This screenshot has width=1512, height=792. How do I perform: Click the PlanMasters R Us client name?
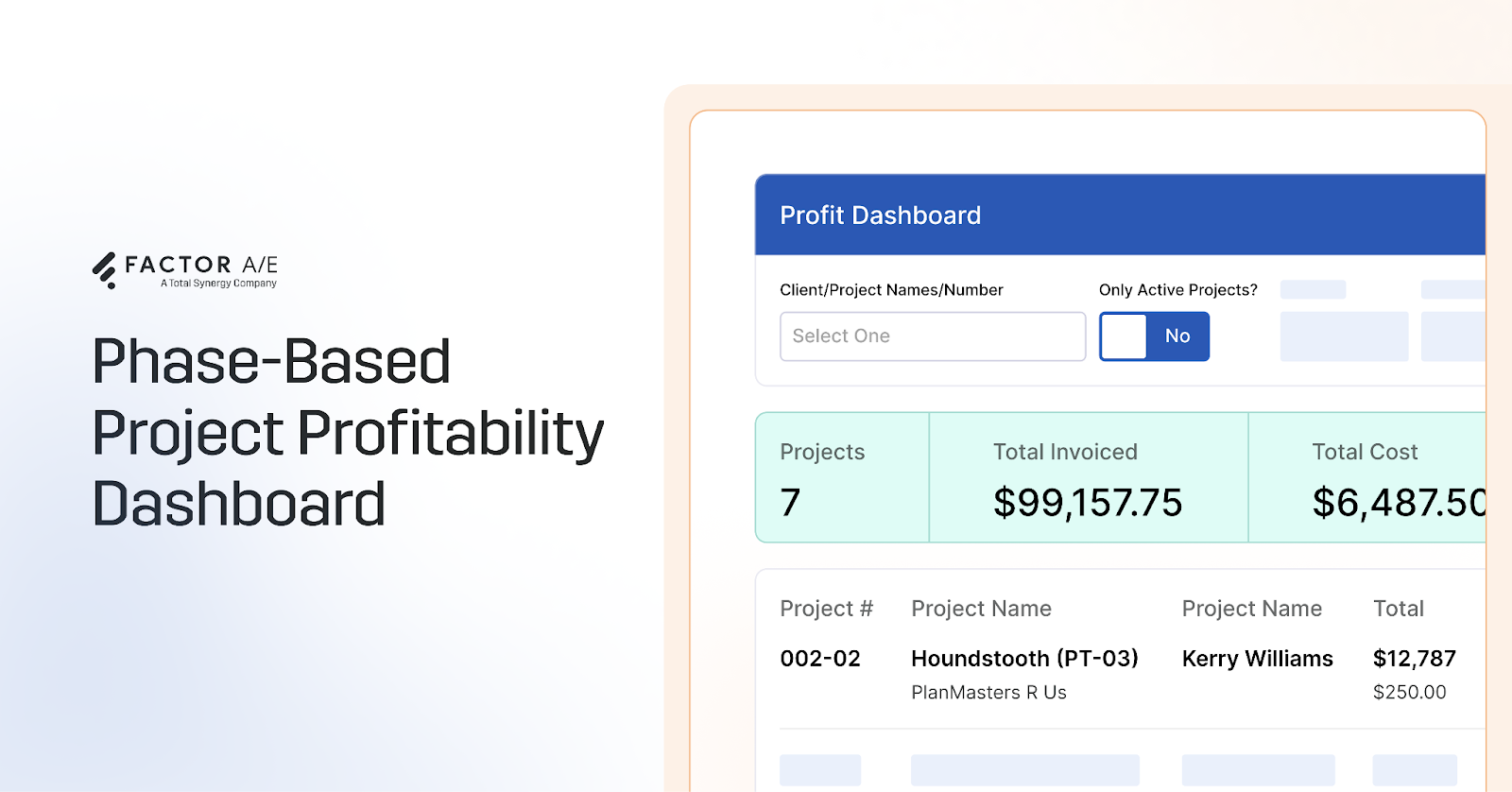(x=988, y=693)
